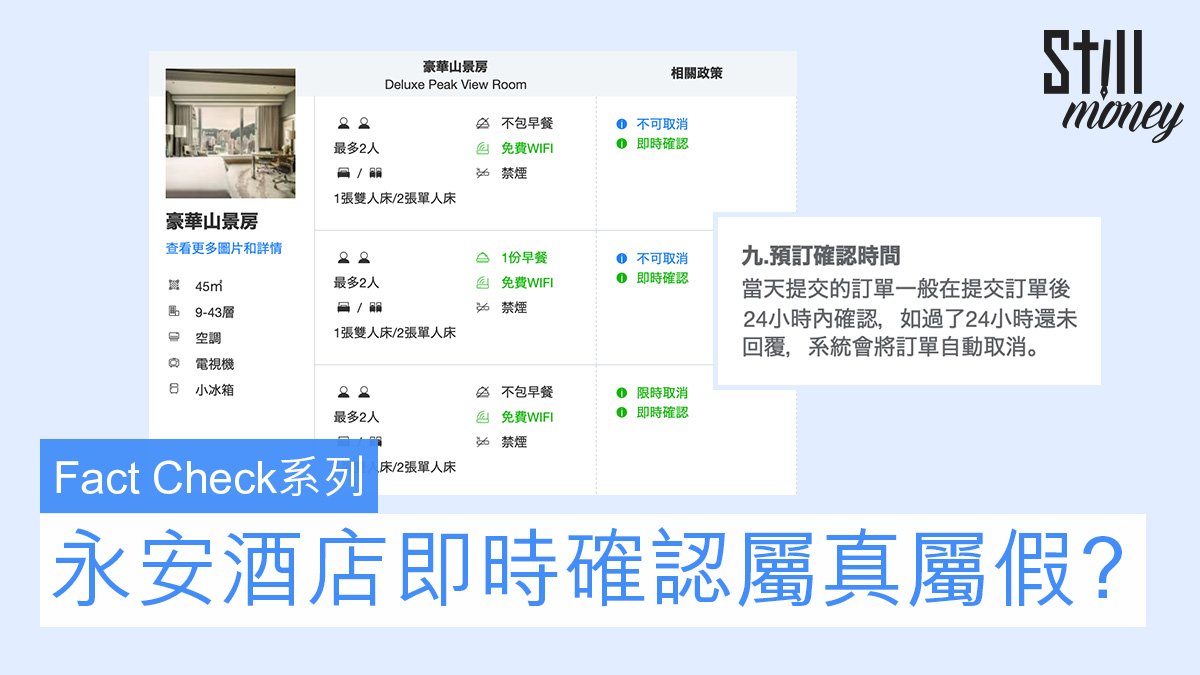
Task: Open the 查看更多圖片和詳情 link
Action: point(224,248)
